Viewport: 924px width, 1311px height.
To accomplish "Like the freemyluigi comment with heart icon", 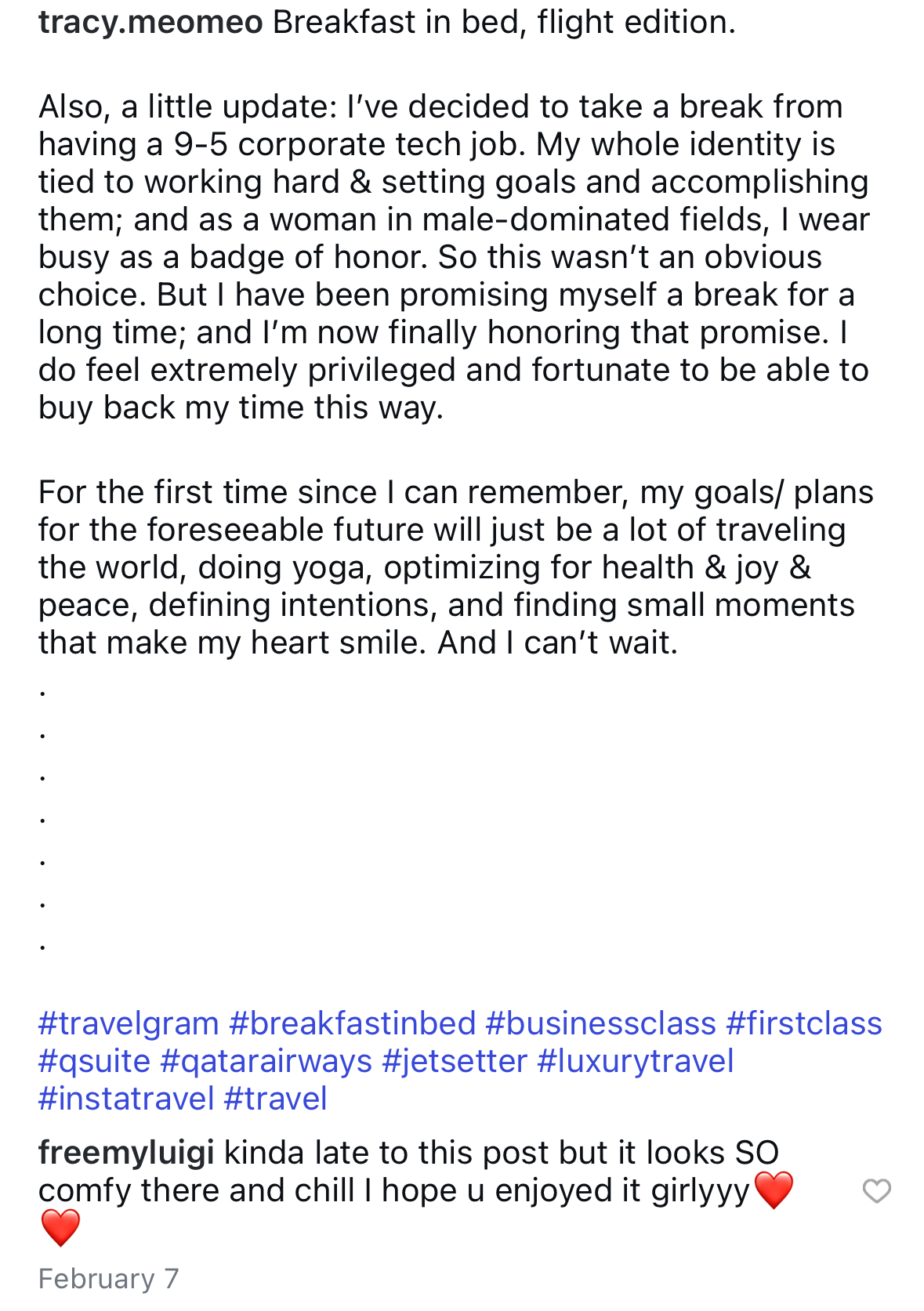I will click(x=876, y=1191).
